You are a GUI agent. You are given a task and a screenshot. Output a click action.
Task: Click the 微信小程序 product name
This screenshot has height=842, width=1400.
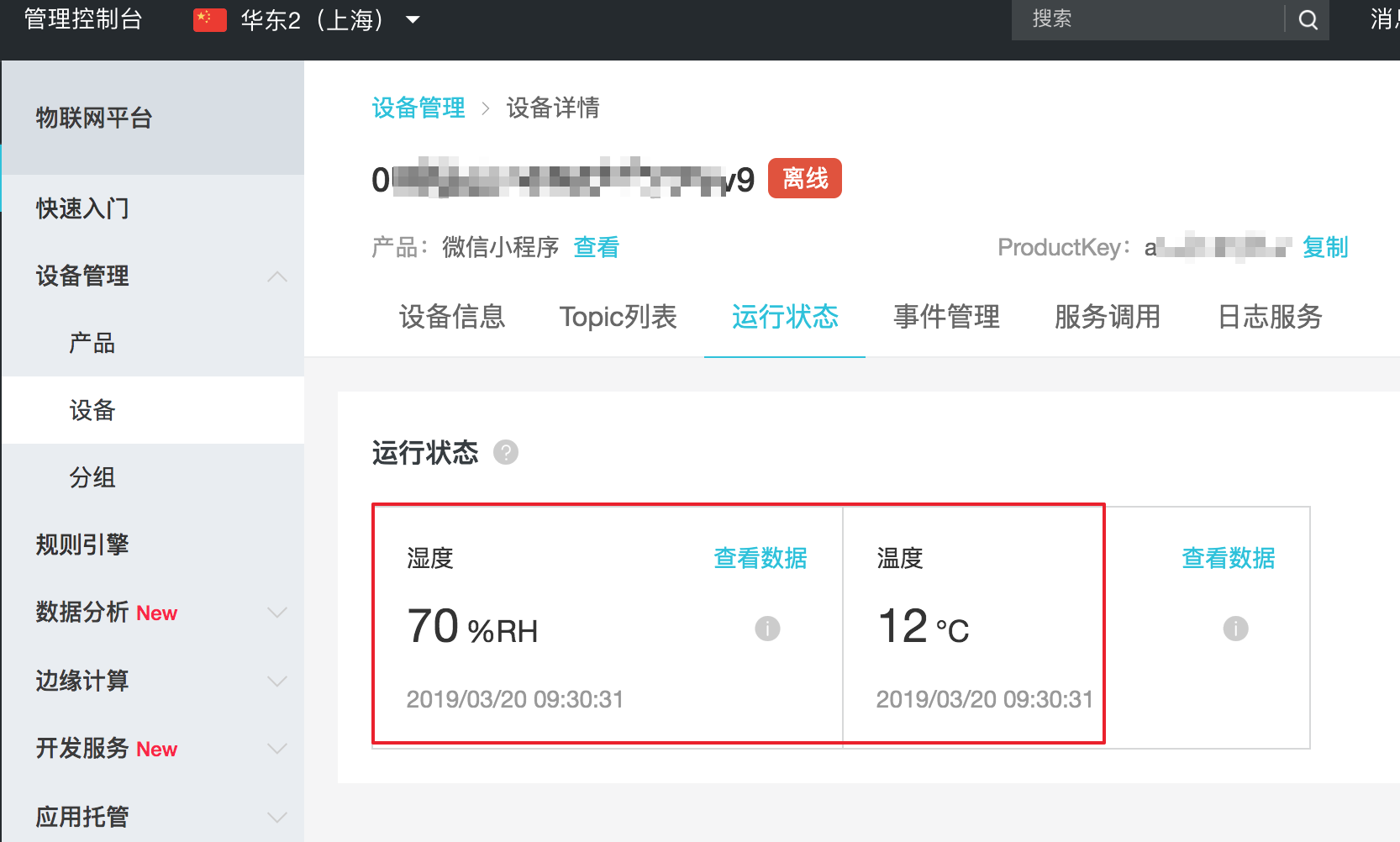(x=501, y=247)
